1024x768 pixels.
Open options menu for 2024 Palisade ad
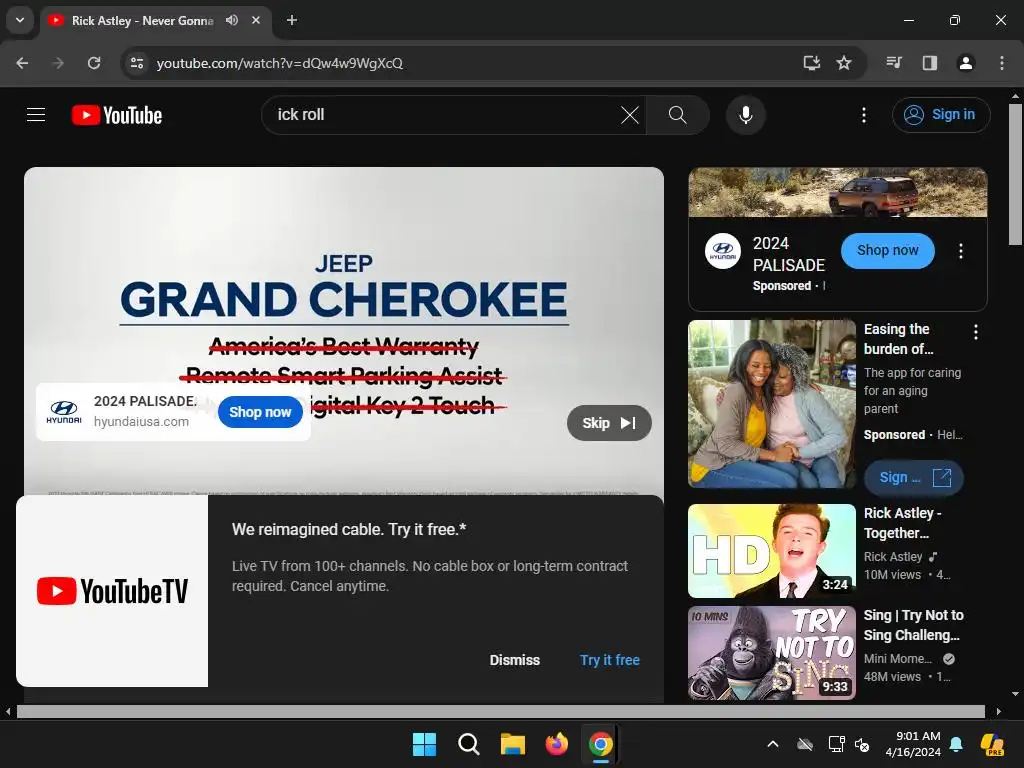[961, 251]
